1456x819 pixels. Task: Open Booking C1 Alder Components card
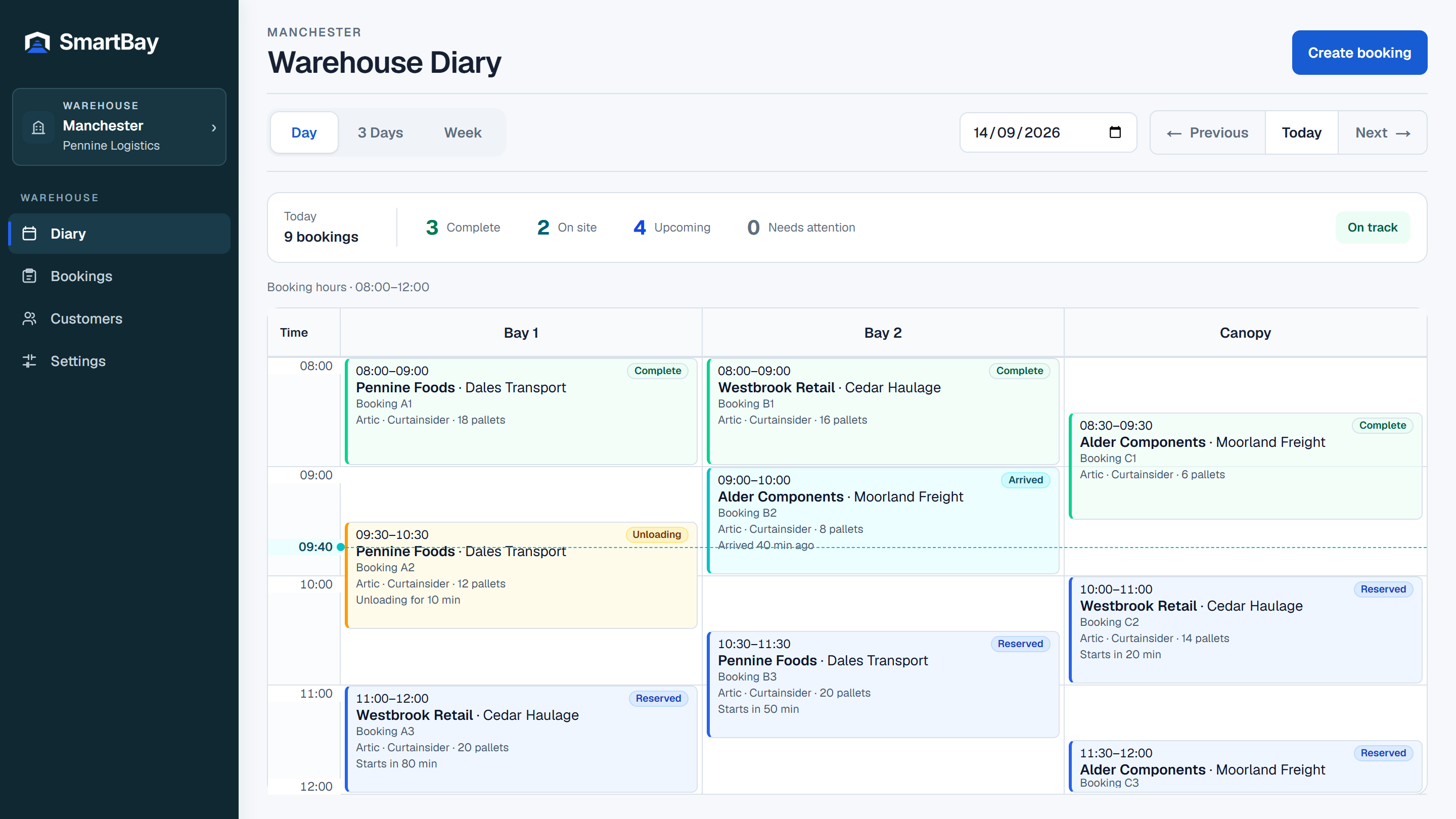coord(1245,466)
